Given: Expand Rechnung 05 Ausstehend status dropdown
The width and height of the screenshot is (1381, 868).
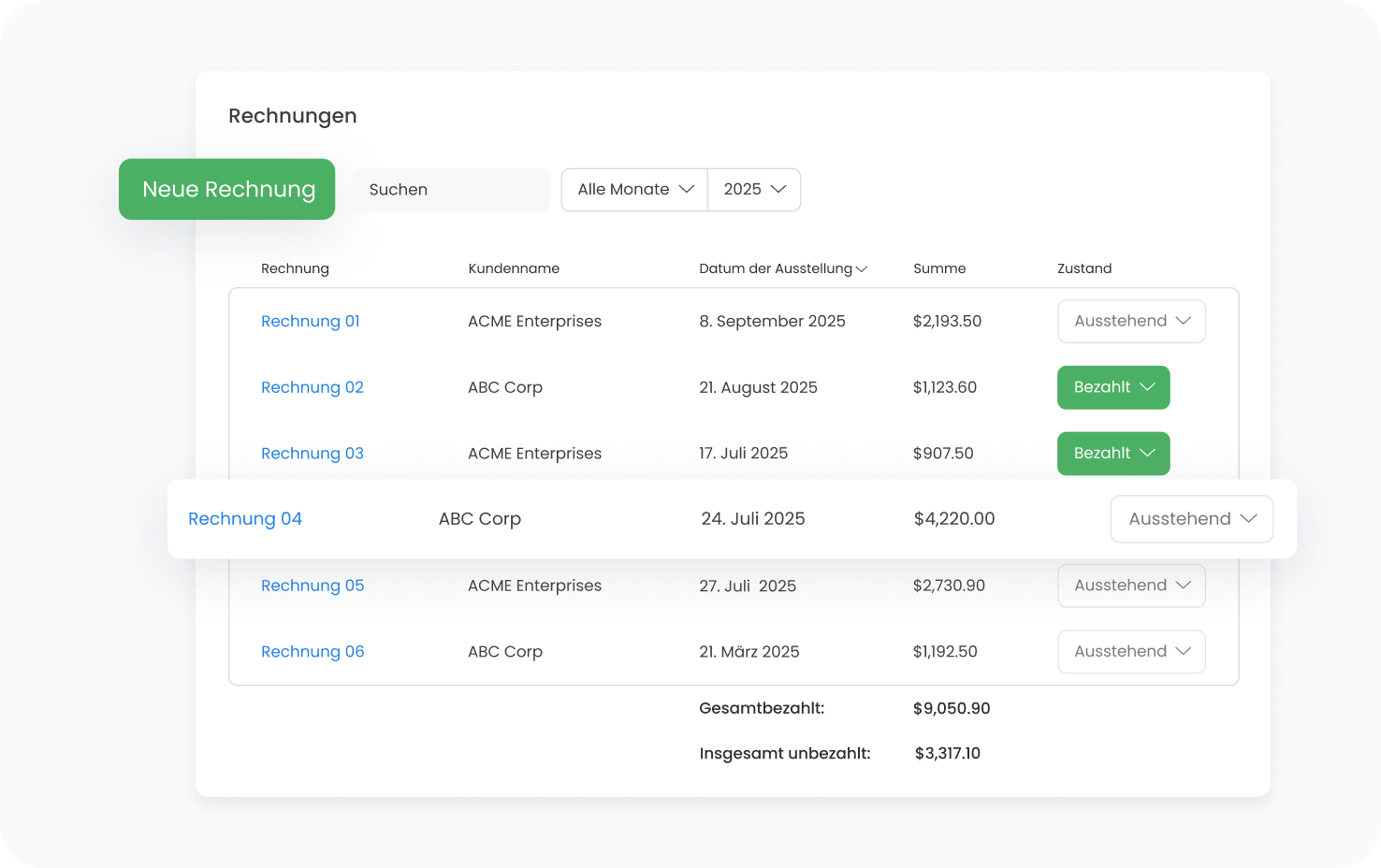Looking at the screenshot, I should point(1131,586).
